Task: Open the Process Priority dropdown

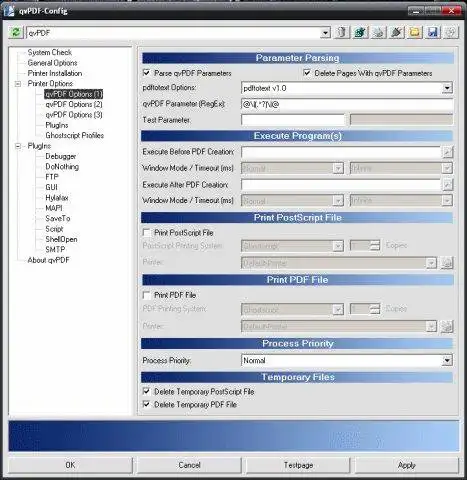Action: click(447, 360)
